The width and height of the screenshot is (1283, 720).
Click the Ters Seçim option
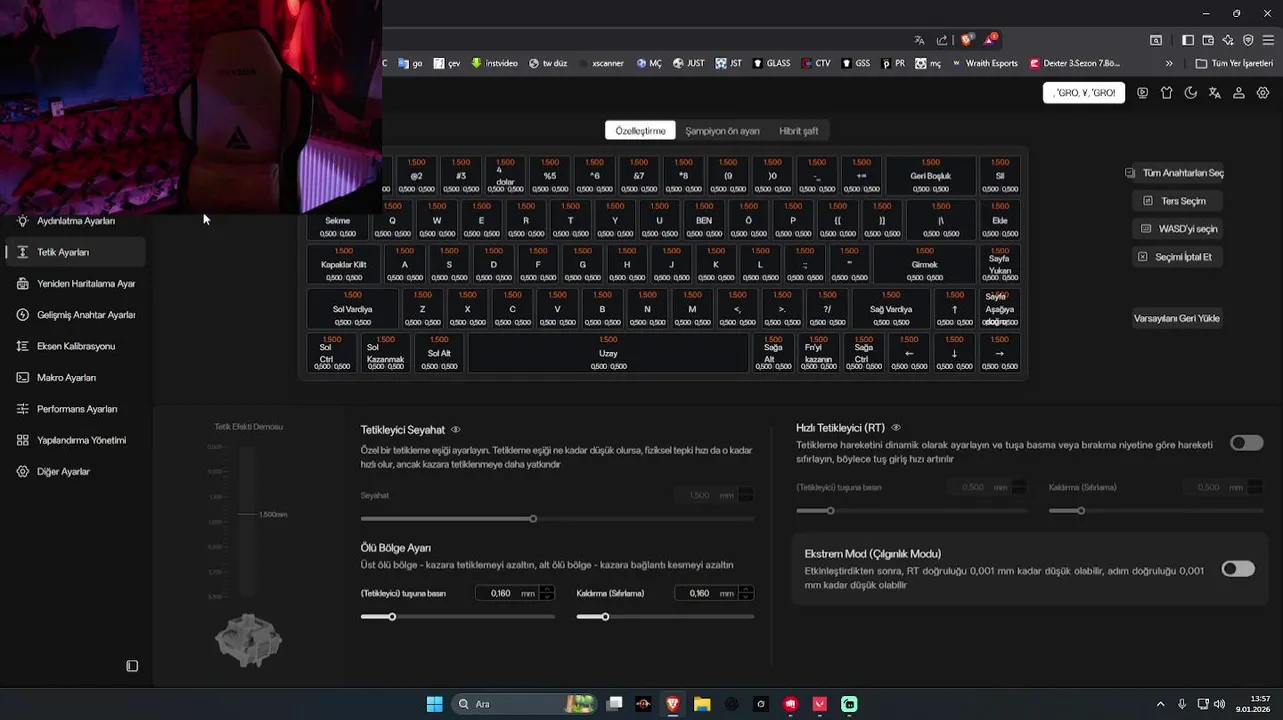tap(1175, 201)
